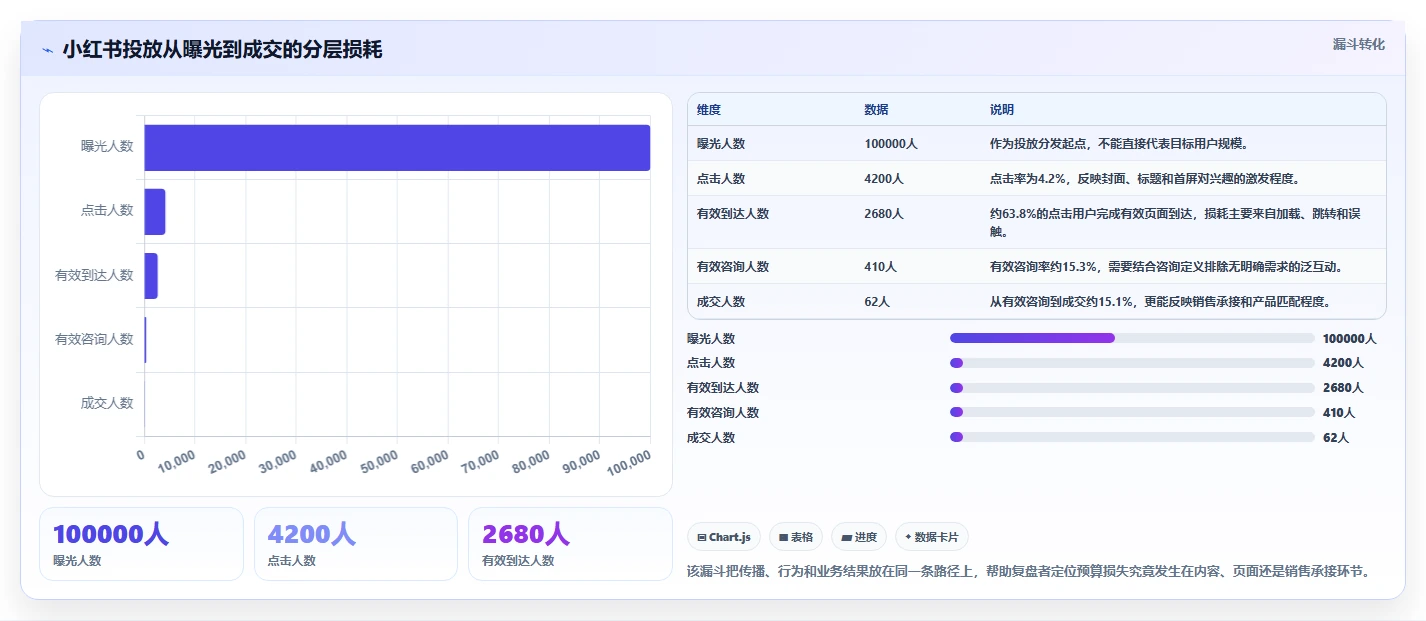Click the 410人 value in the table

coord(881,267)
